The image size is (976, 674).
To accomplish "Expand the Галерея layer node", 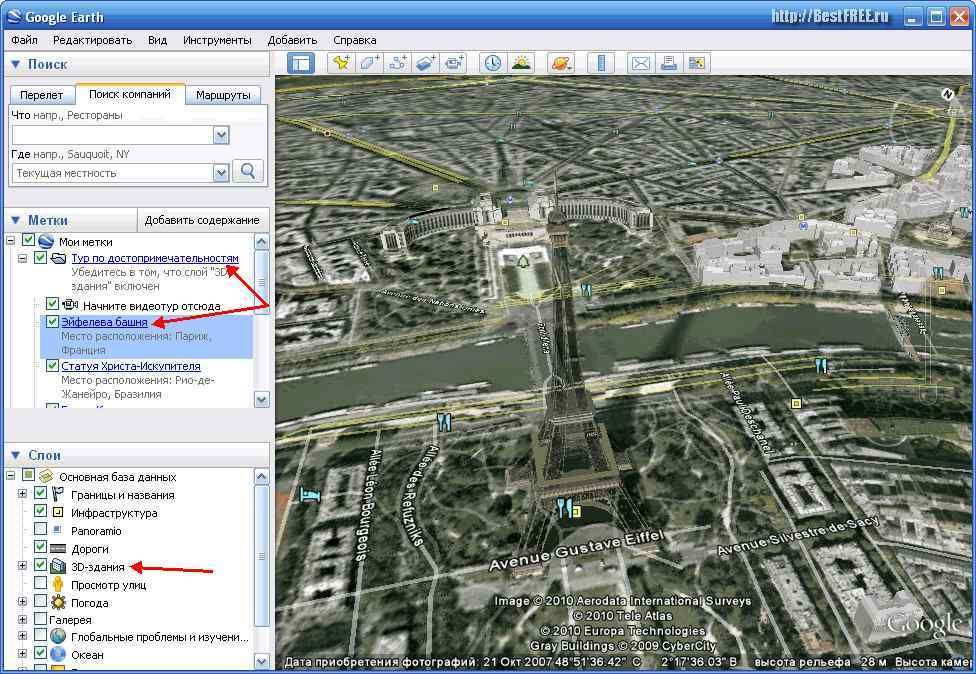I will [22, 620].
